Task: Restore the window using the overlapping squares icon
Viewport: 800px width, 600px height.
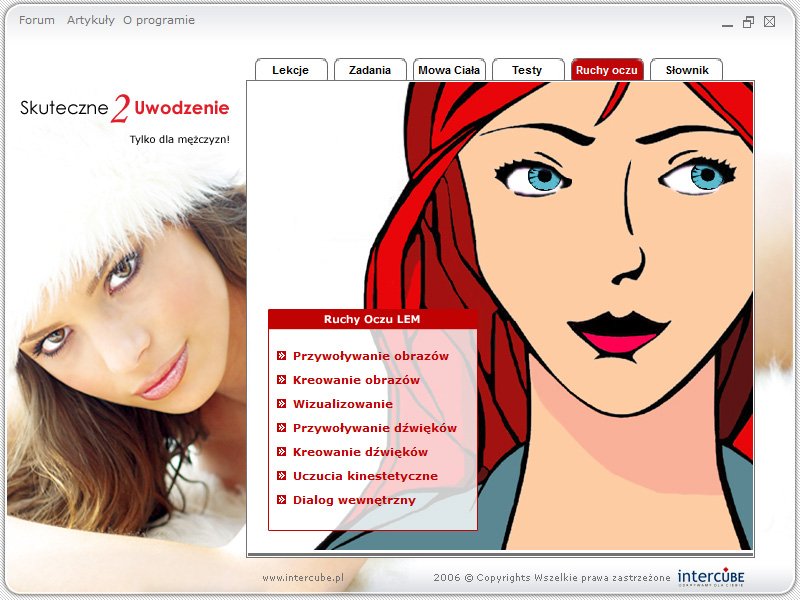Action: click(x=748, y=23)
